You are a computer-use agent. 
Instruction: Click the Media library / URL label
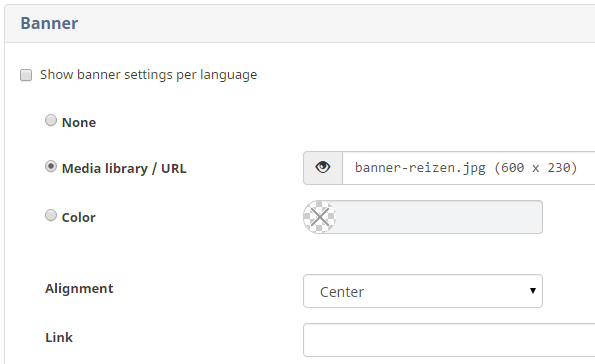point(124,169)
